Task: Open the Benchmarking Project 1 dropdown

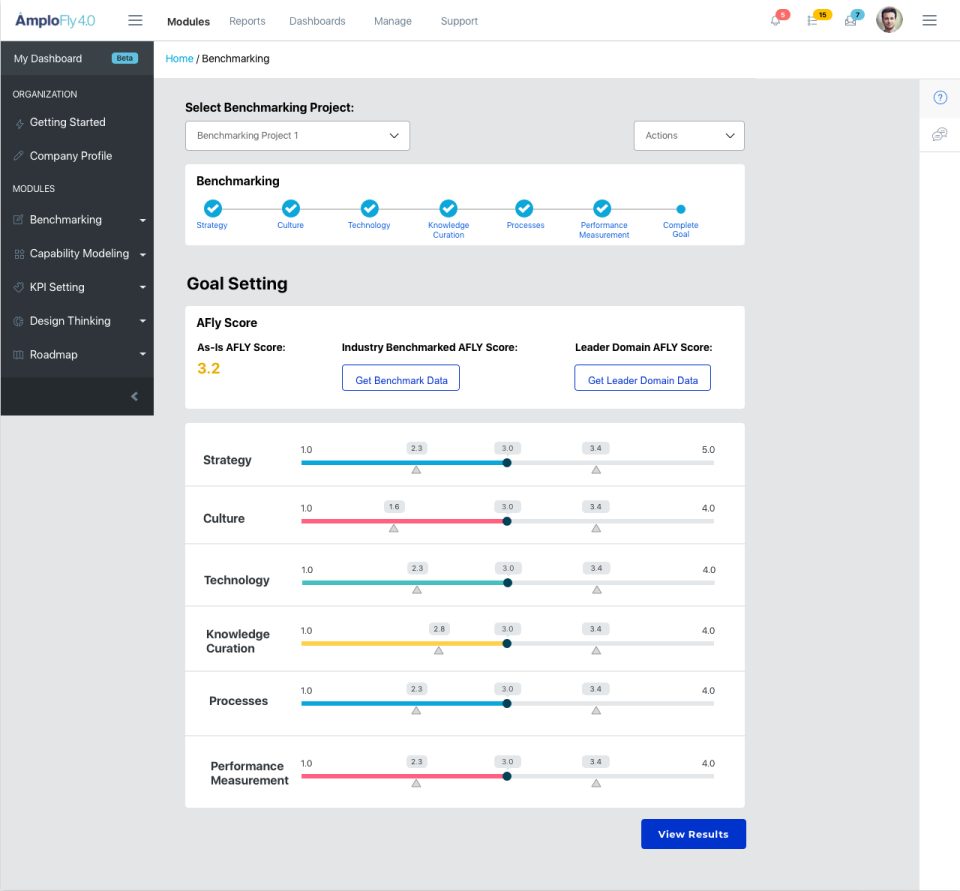Action: [x=297, y=136]
